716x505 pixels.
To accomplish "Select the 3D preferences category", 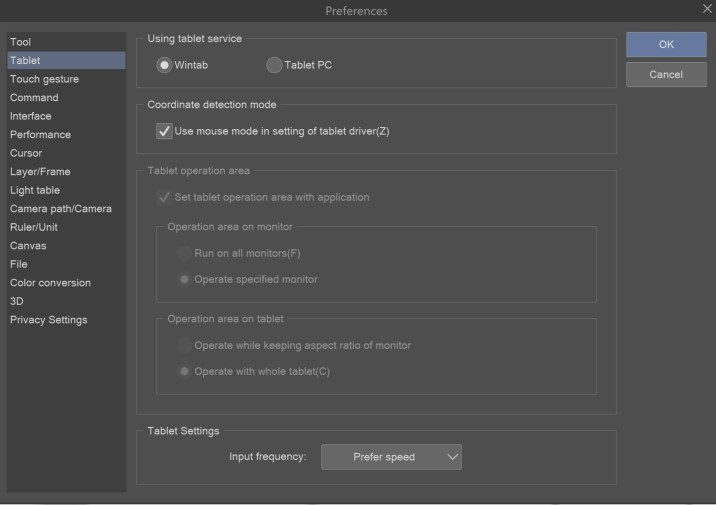I will point(17,301).
